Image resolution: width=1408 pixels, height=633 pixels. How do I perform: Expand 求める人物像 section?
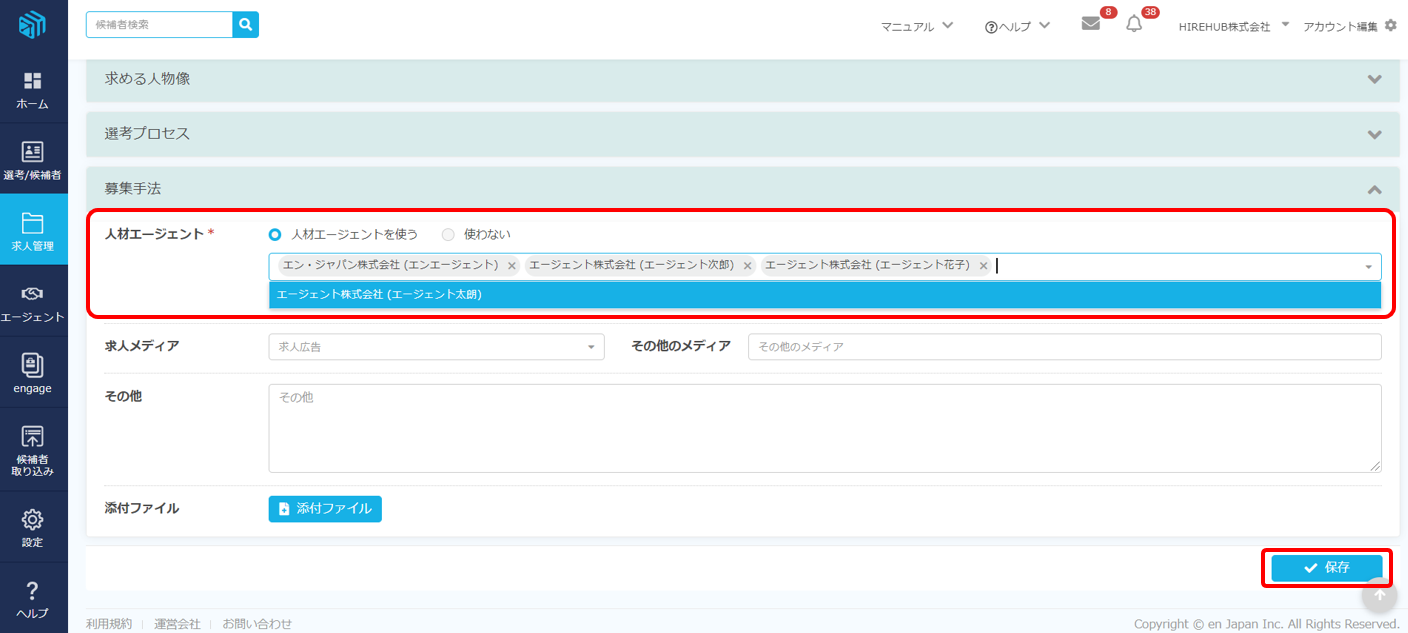(742, 79)
